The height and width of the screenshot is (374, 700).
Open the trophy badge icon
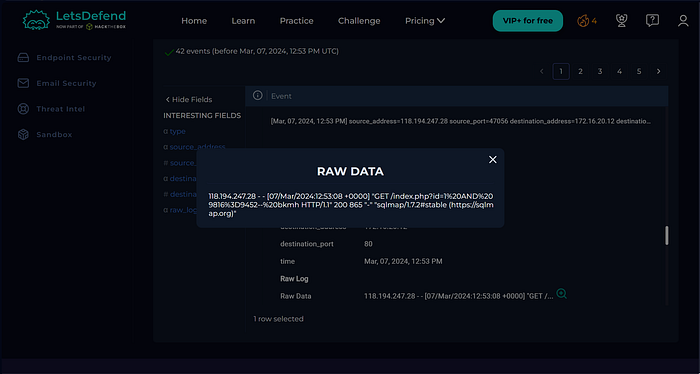pos(621,21)
